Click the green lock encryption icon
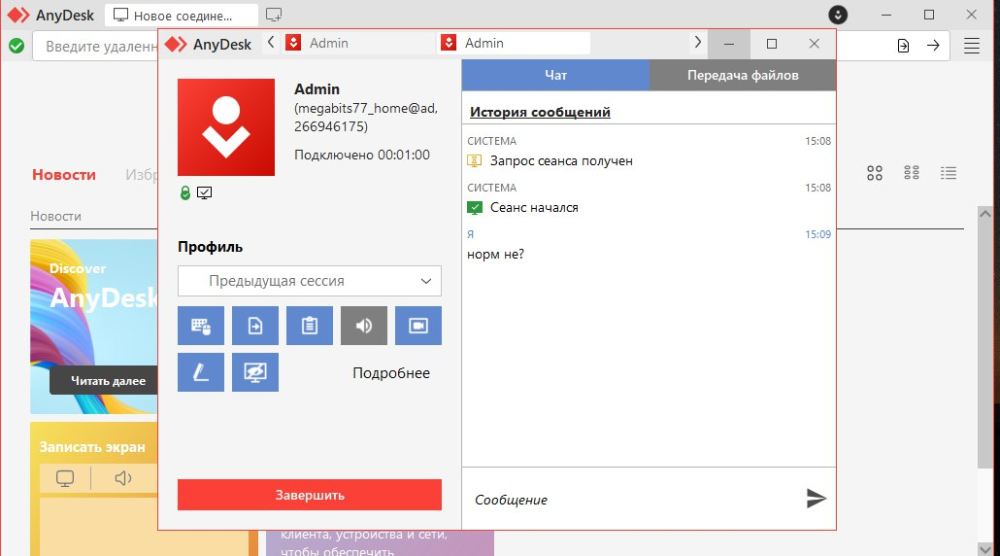The width and height of the screenshot is (1000, 556). 185,193
